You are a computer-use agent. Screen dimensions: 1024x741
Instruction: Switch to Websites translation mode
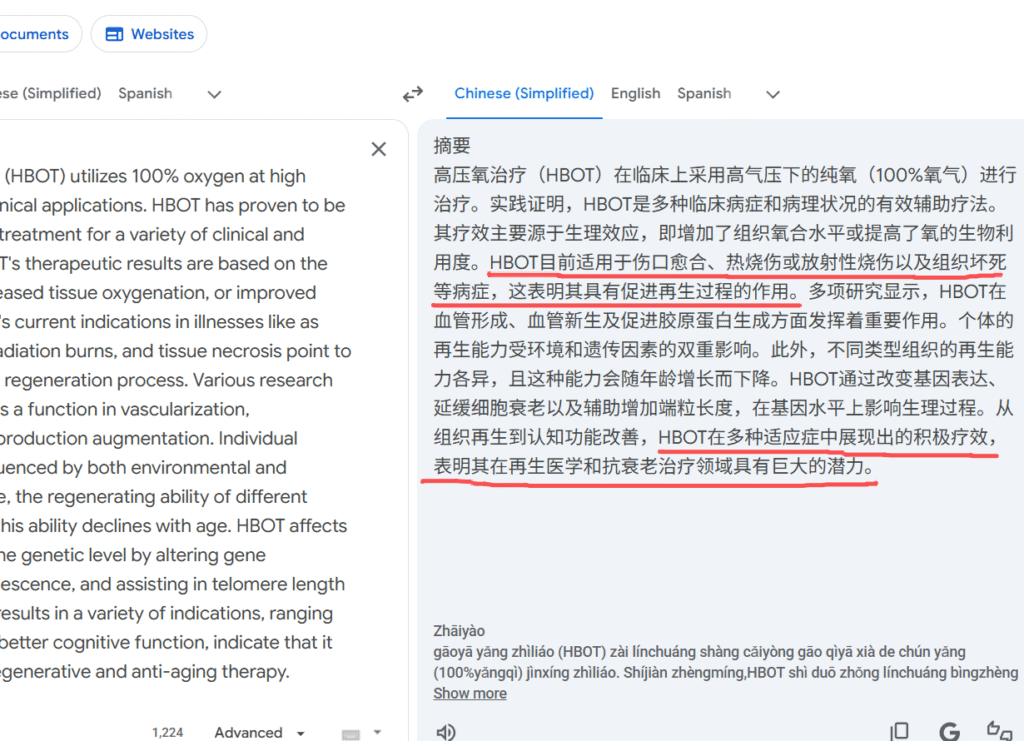coord(150,34)
